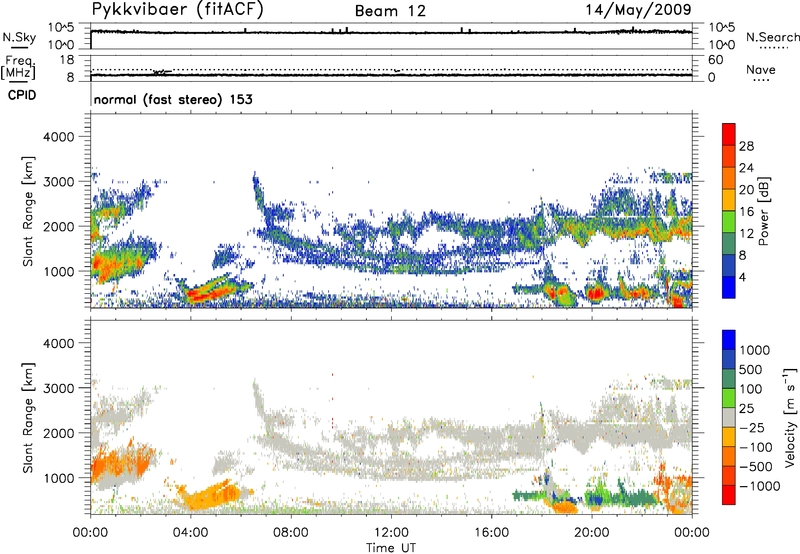The width and height of the screenshot is (800, 554).
Task: Click the "500" label on velocity colorbar
Action: (x=751, y=369)
